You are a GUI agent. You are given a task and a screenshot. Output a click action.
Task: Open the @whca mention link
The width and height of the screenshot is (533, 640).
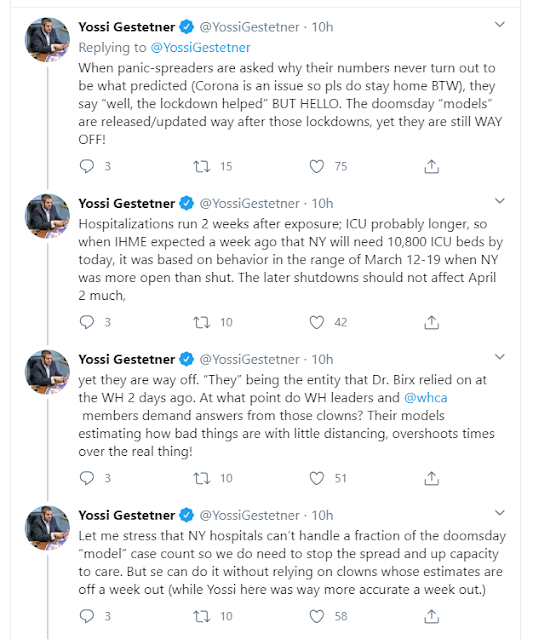point(426,398)
